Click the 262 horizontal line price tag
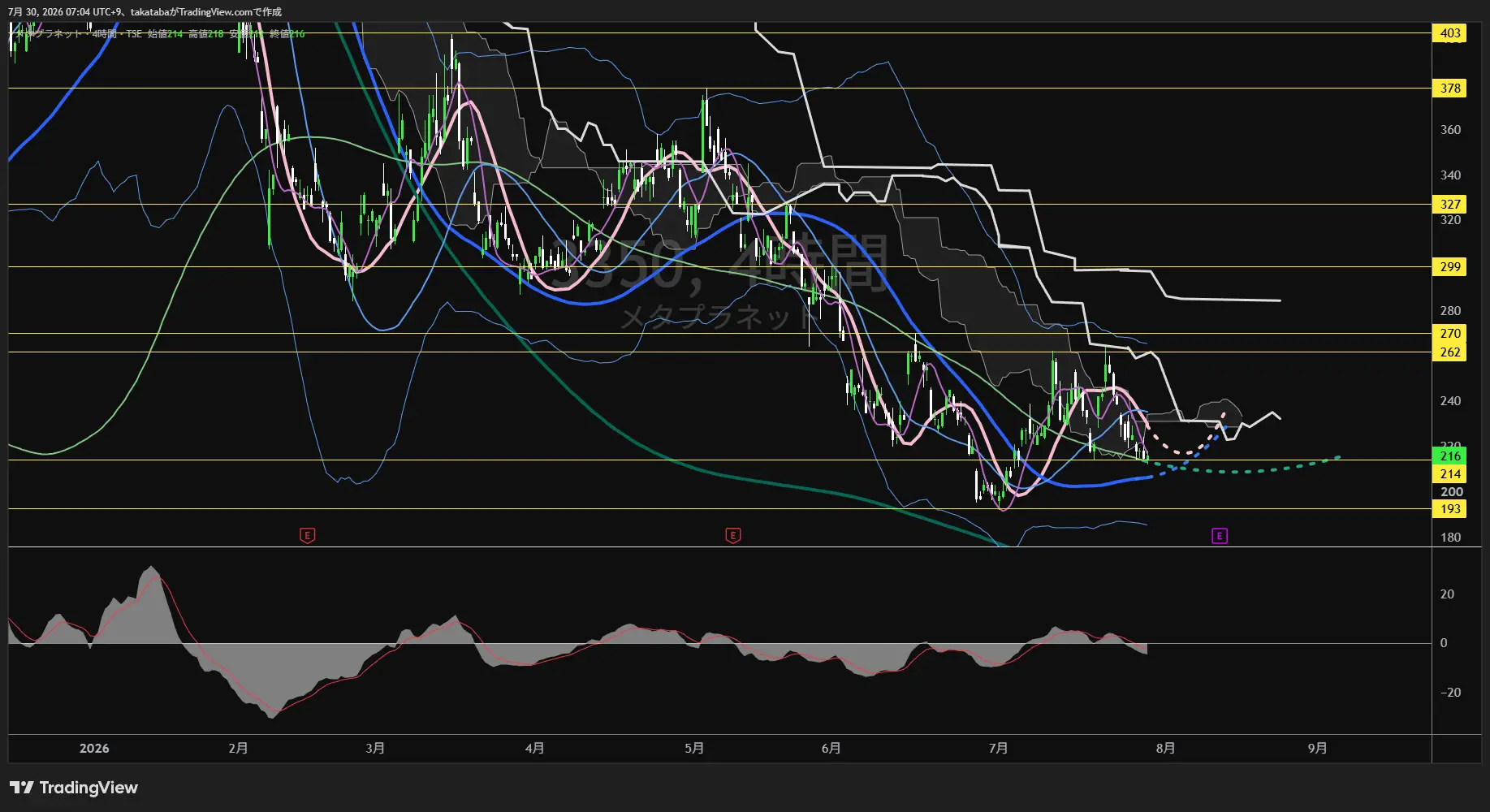This screenshot has height=812, width=1490. 1450,352
